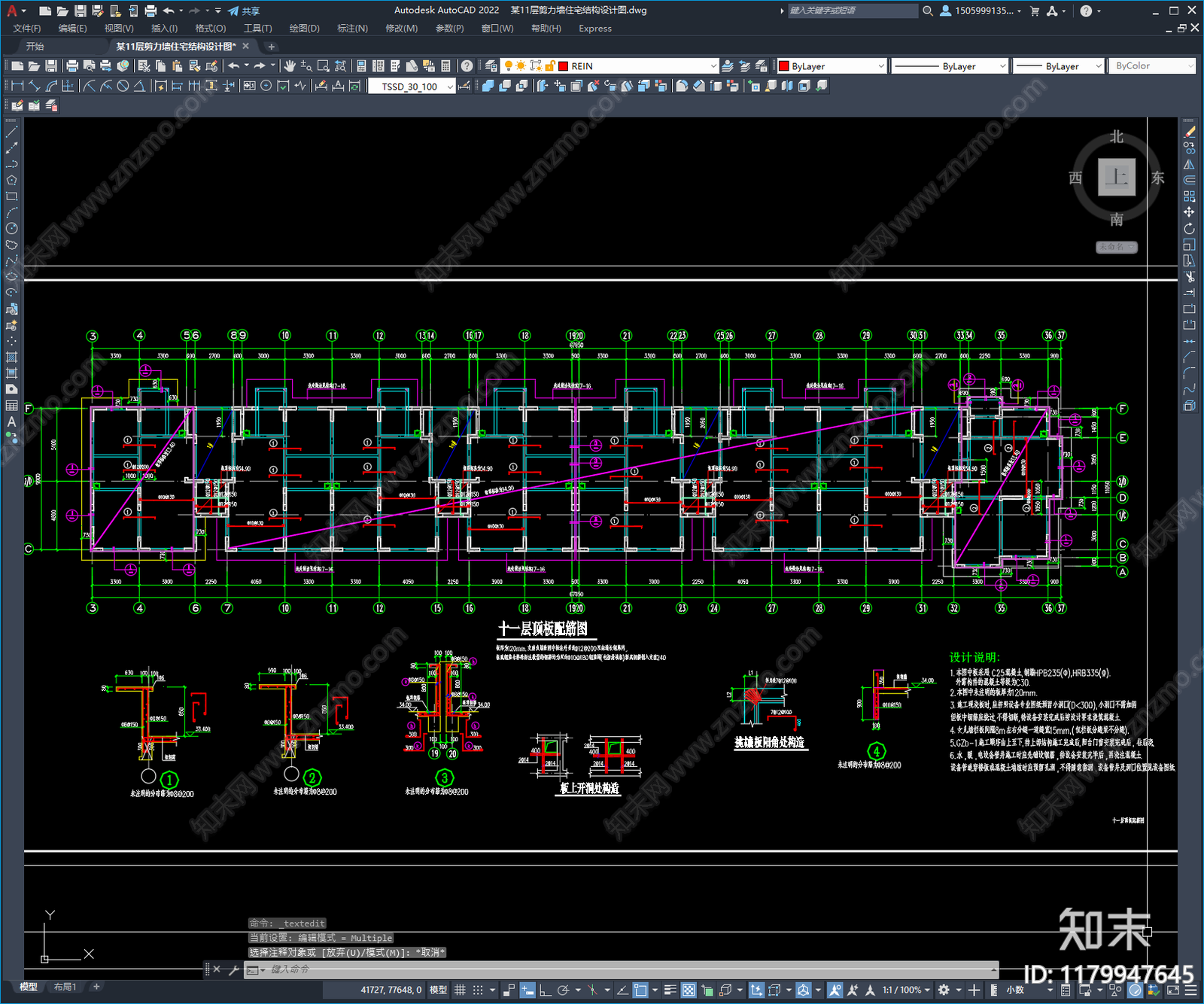Select the Circle draw tool
Image resolution: width=1204 pixels, height=1004 pixels.
(11, 229)
